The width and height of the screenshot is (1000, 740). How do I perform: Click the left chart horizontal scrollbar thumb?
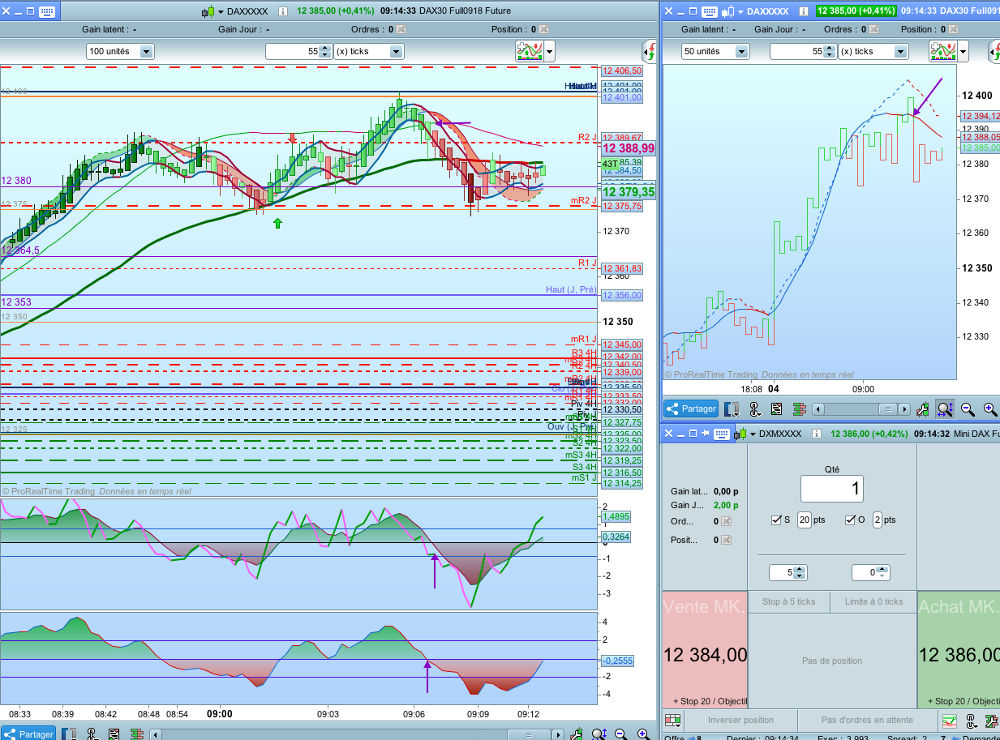point(529,735)
